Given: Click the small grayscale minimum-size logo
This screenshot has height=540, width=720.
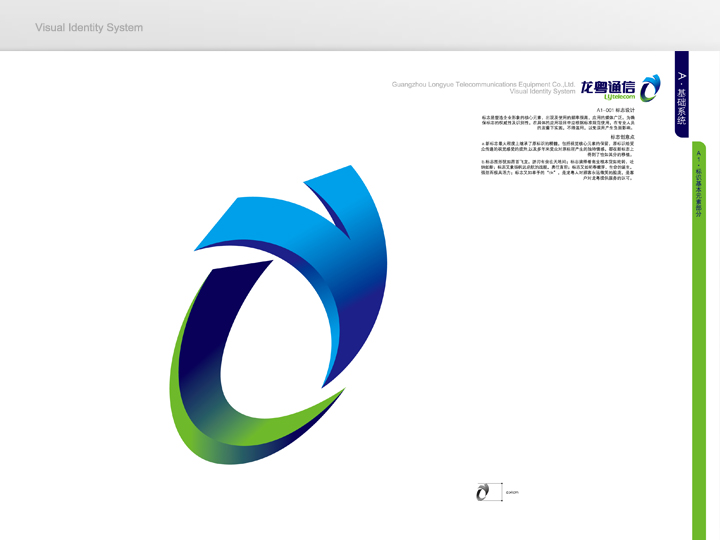Looking at the screenshot, I should [x=482, y=492].
